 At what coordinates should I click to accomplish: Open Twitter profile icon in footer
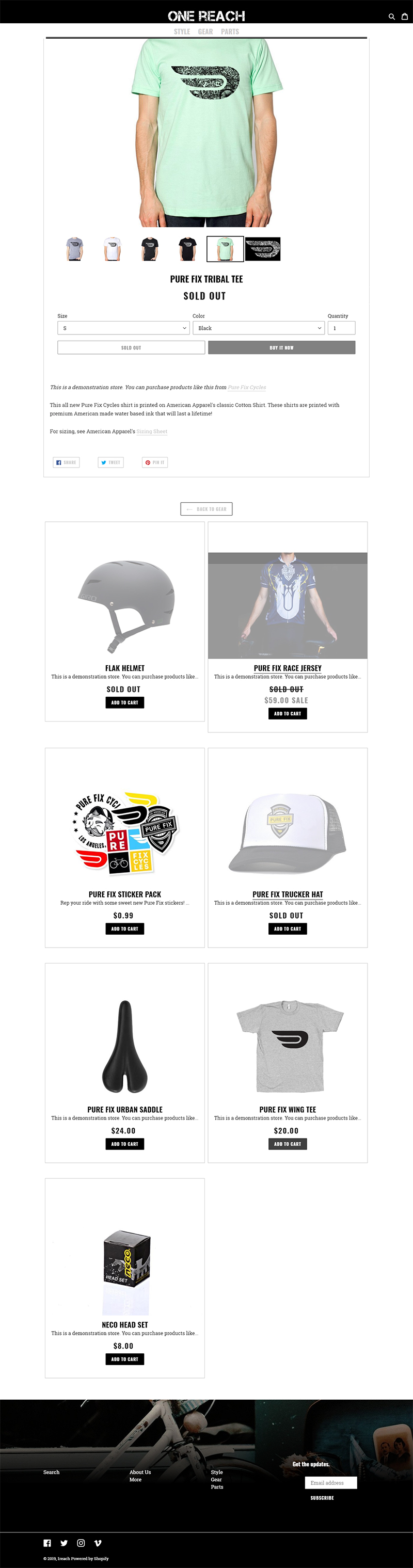pos(64,1543)
